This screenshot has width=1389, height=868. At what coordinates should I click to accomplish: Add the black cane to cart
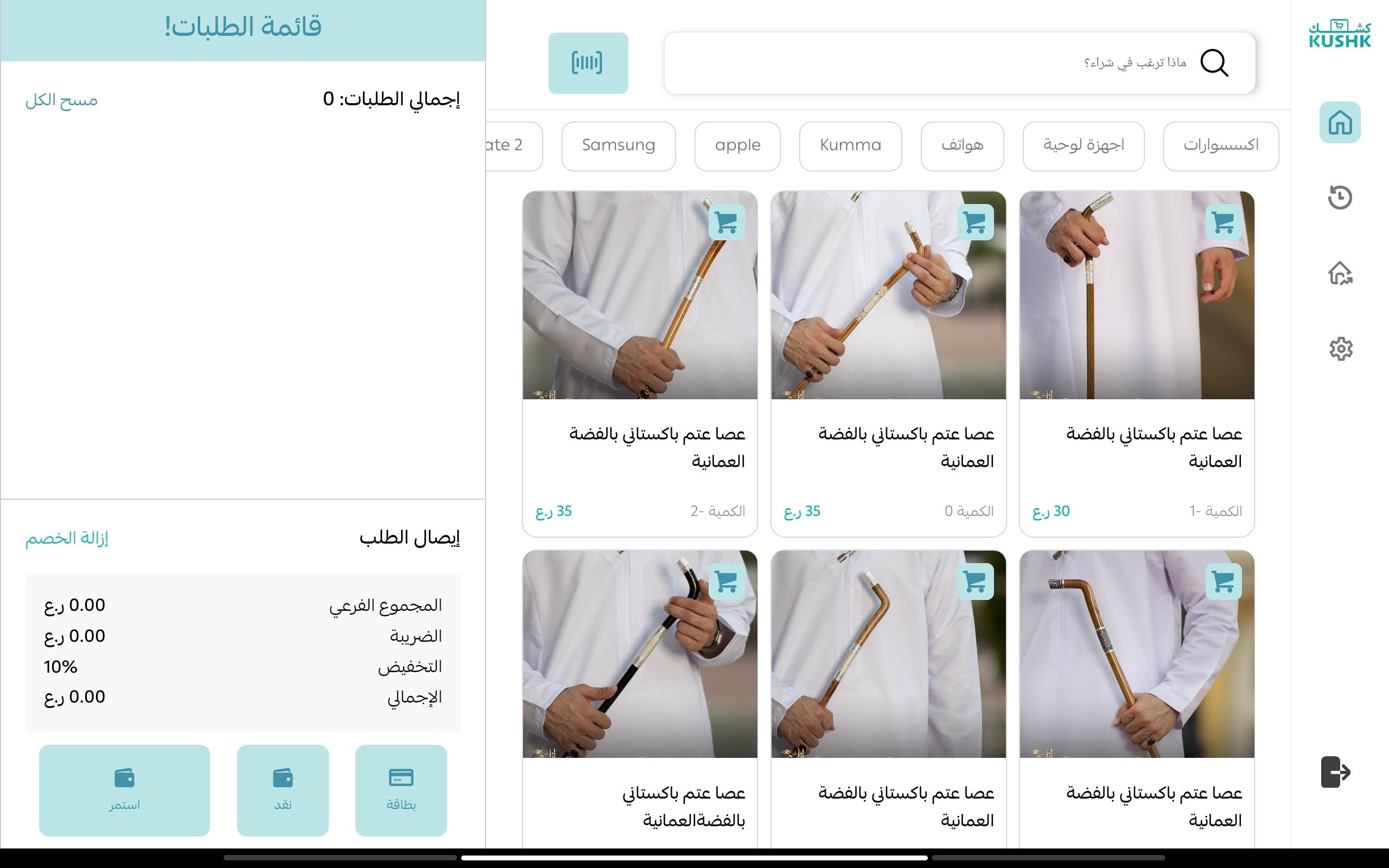tap(727, 582)
